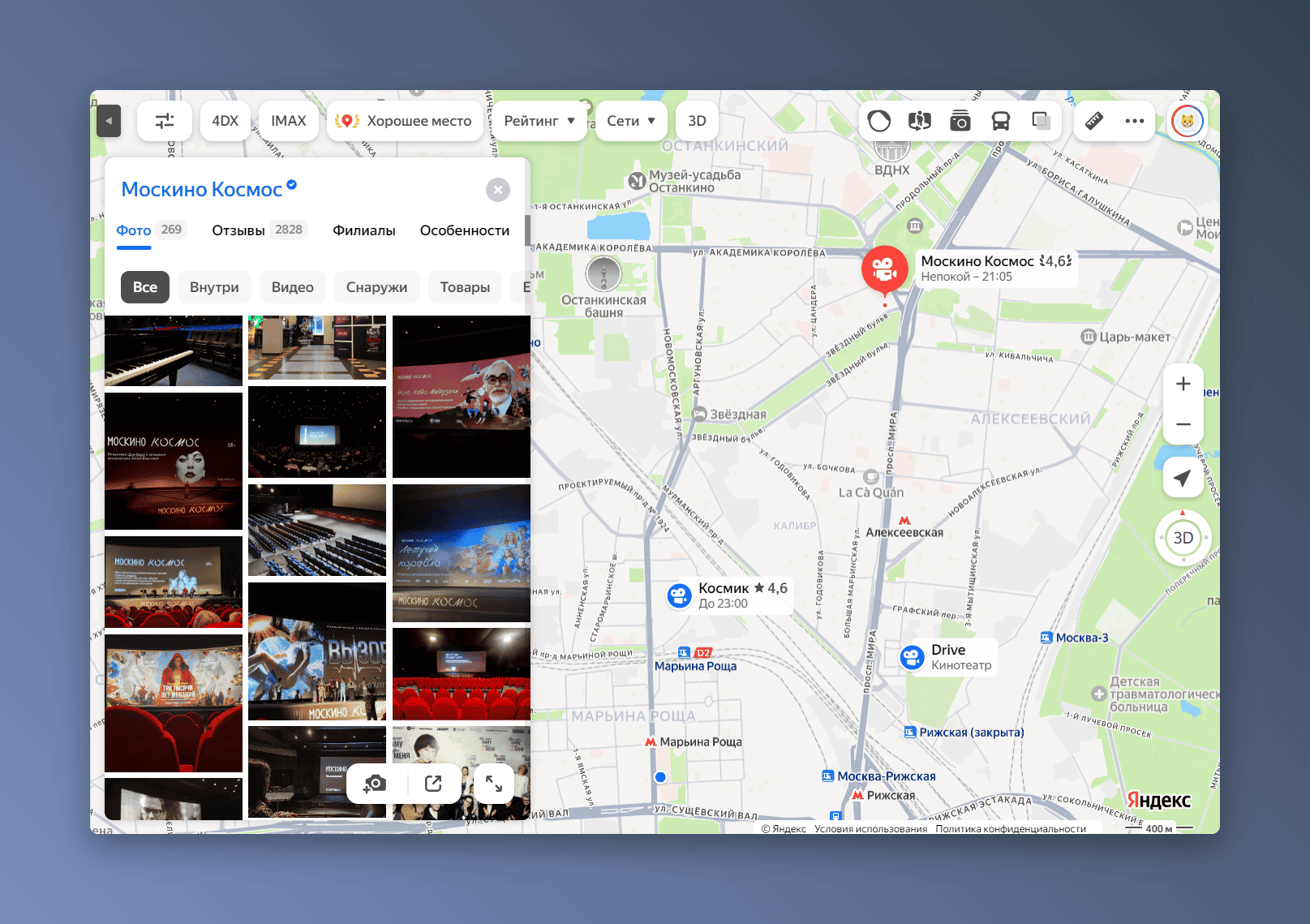The image size is (1310, 924).
Task: Click the © Яндекс copyright link
Action: 784,828
